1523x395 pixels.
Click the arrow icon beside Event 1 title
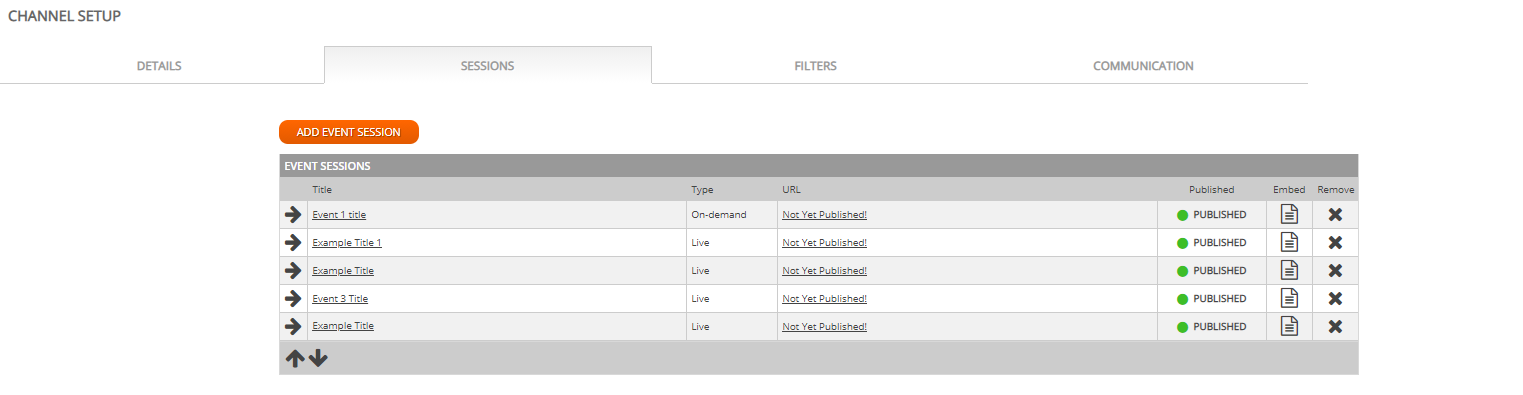293,214
